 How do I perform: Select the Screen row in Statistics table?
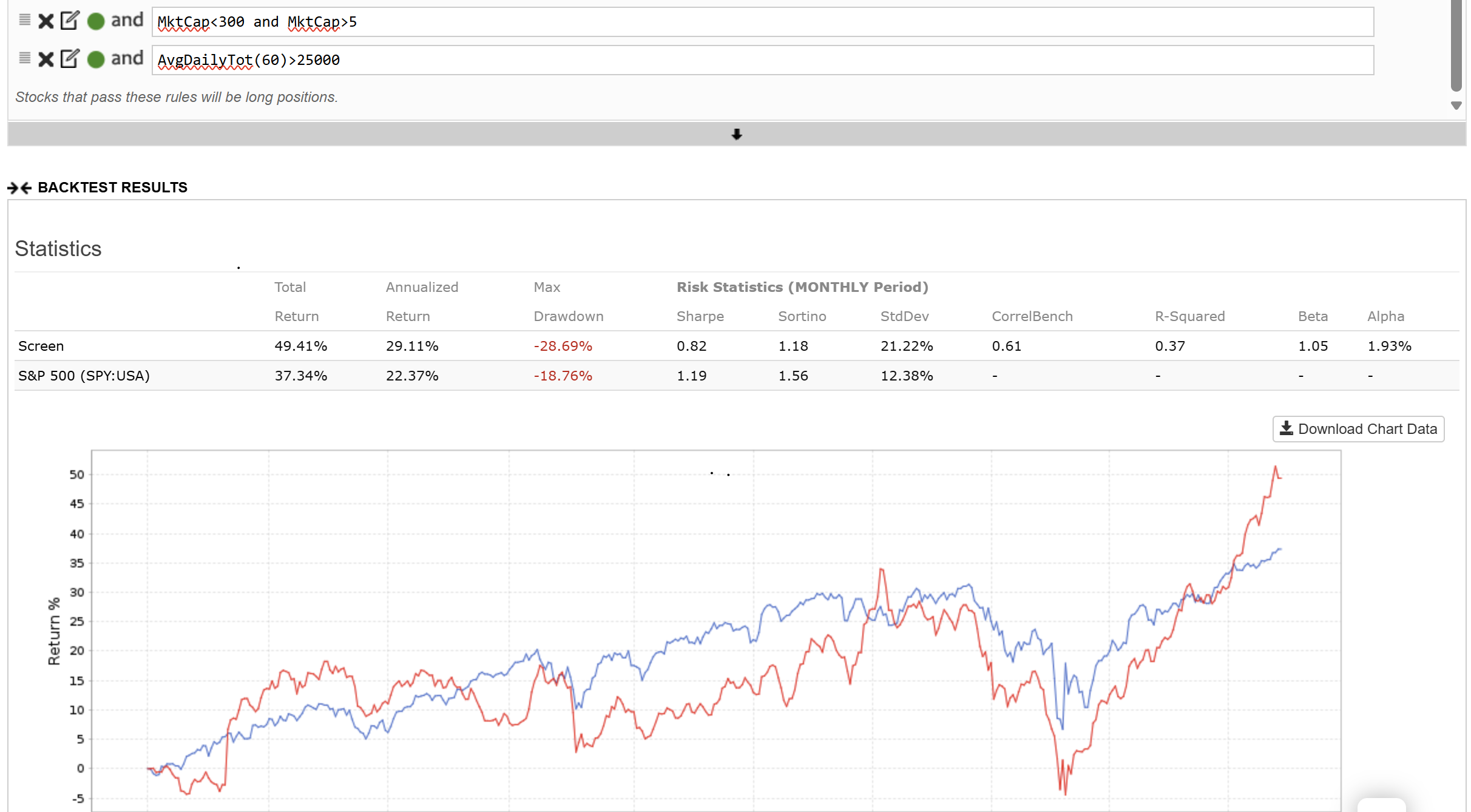click(41, 346)
